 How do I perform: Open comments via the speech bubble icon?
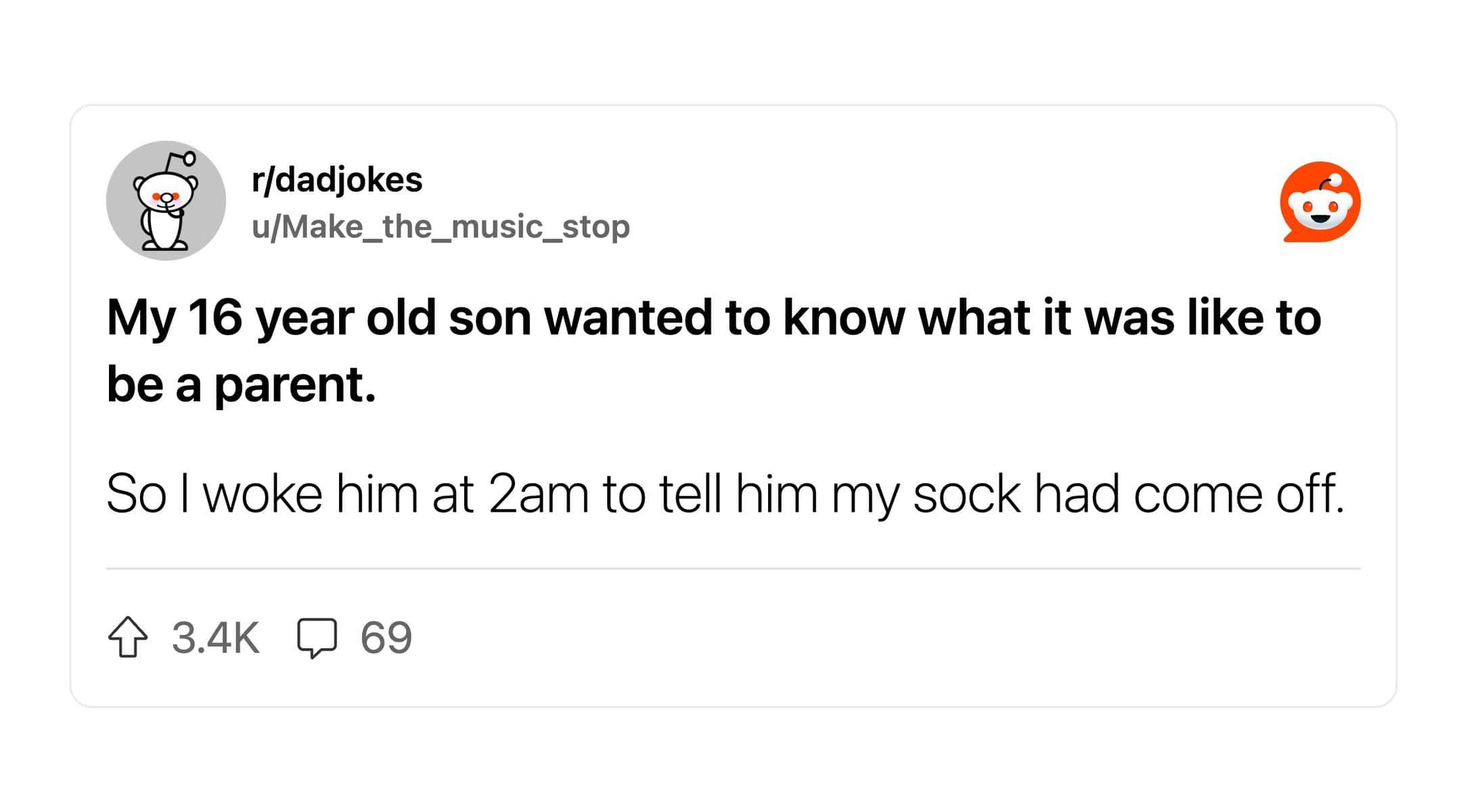point(317,638)
